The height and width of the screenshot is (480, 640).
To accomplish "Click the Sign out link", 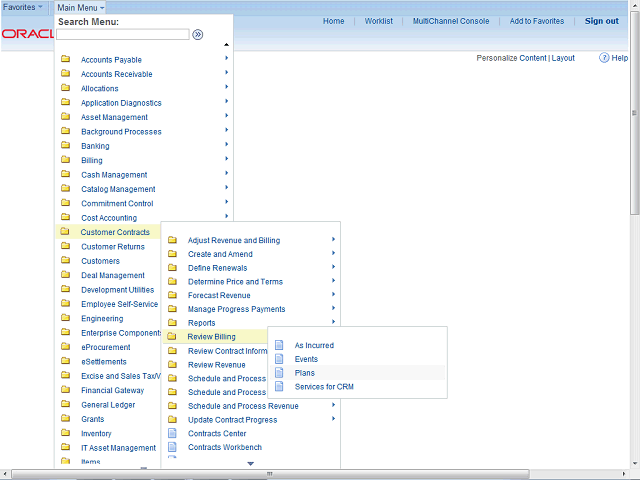I will click(602, 21).
